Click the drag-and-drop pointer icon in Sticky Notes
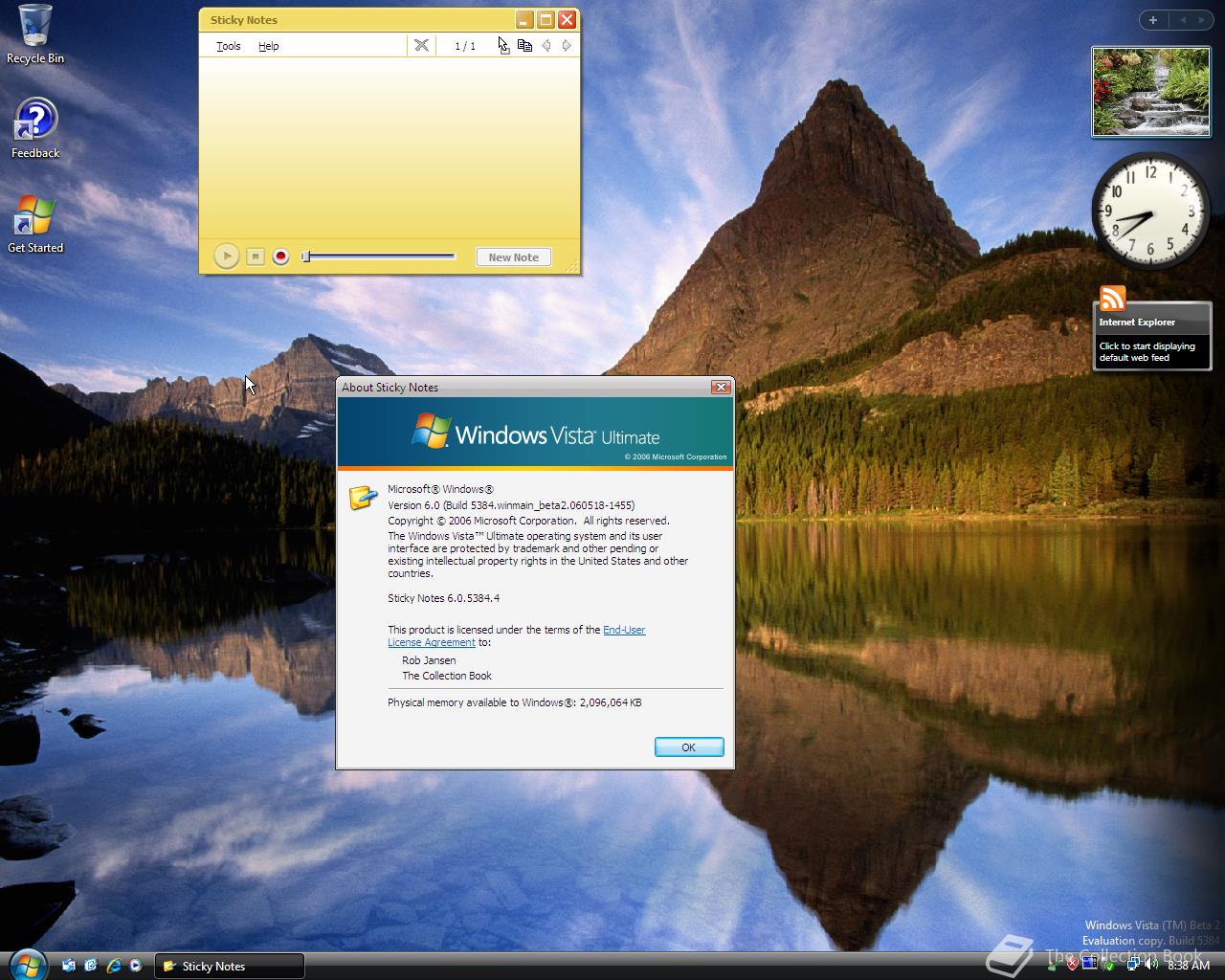1225x980 pixels. pyautogui.click(x=503, y=45)
